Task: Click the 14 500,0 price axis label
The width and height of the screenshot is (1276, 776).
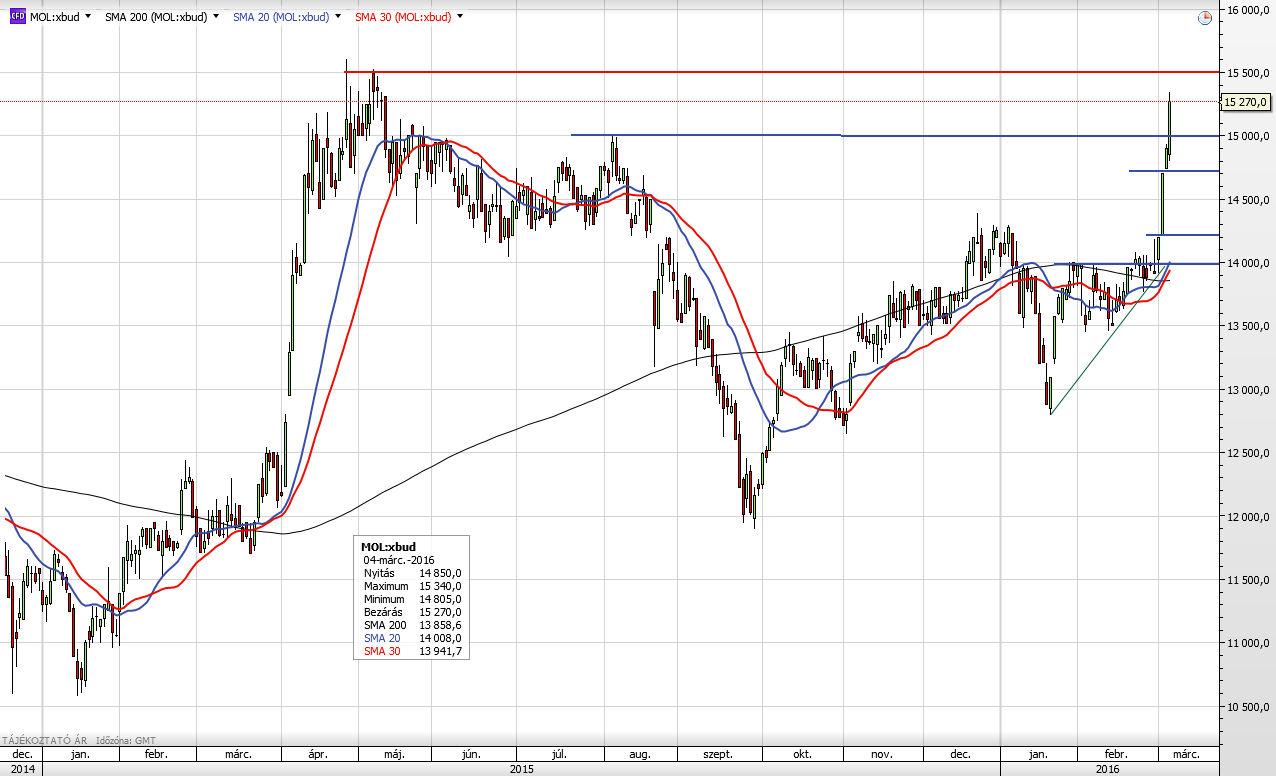Action: [x=1248, y=200]
